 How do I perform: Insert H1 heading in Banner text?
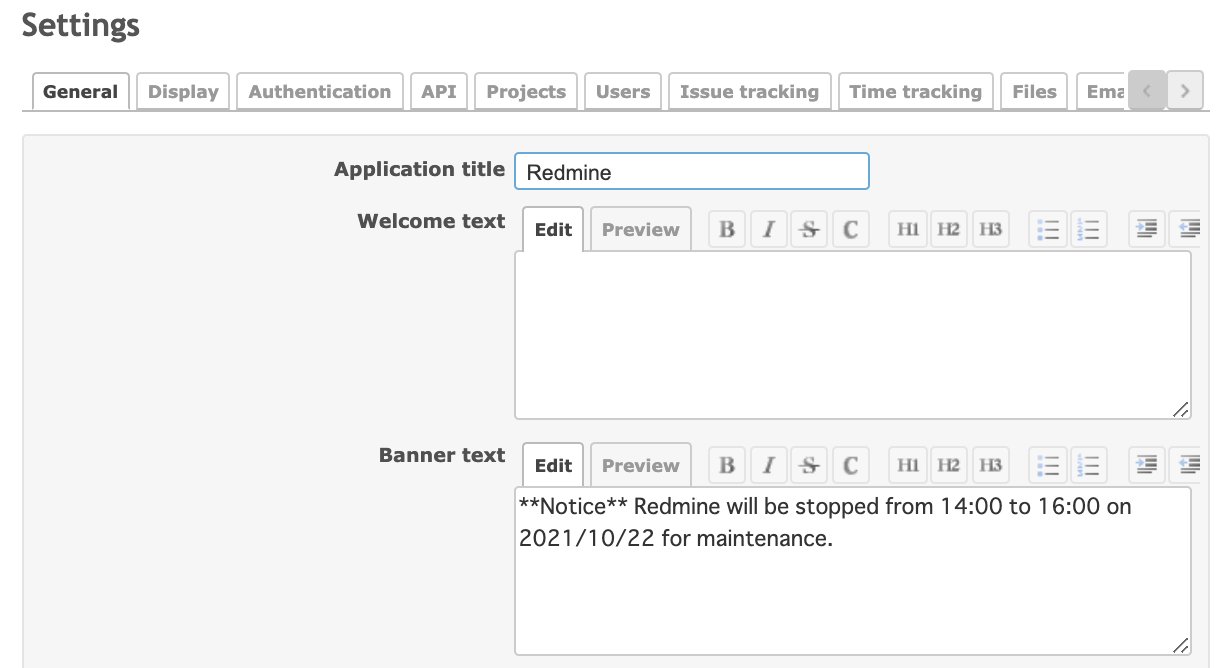pyautogui.click(x=907, y=466)
